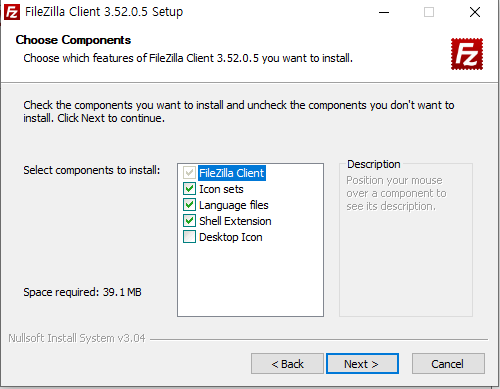The image size is (500, 389).
Task: Disable the Shell Extension checkbox
Action: tap(189, 221)
